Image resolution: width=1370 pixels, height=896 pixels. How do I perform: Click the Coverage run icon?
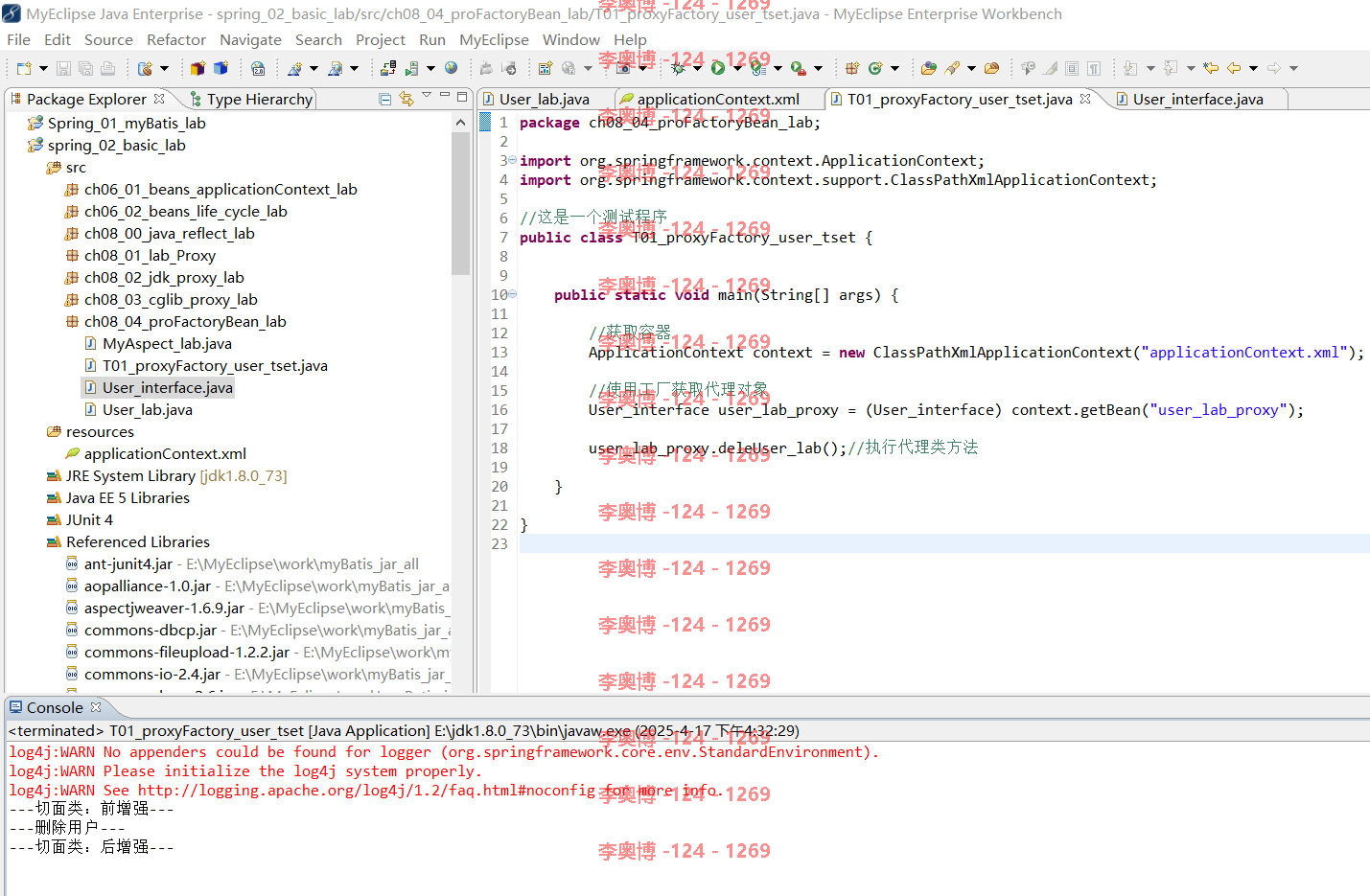[x=758, y=68]
